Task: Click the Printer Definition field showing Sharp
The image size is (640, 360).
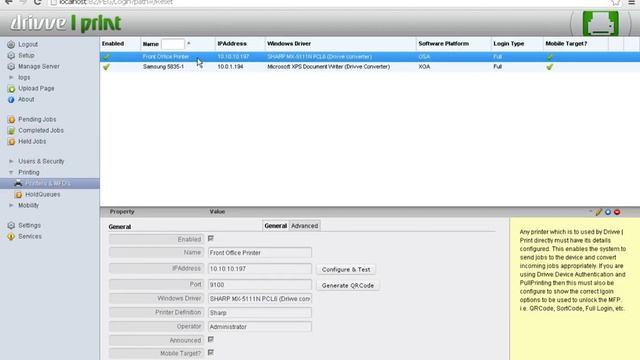Action: pos(260,313)
